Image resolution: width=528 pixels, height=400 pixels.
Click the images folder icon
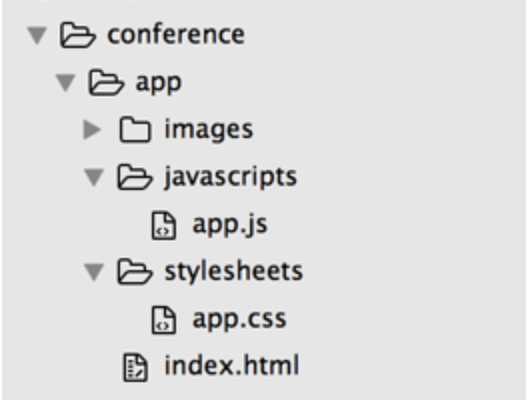click(135, 130)
